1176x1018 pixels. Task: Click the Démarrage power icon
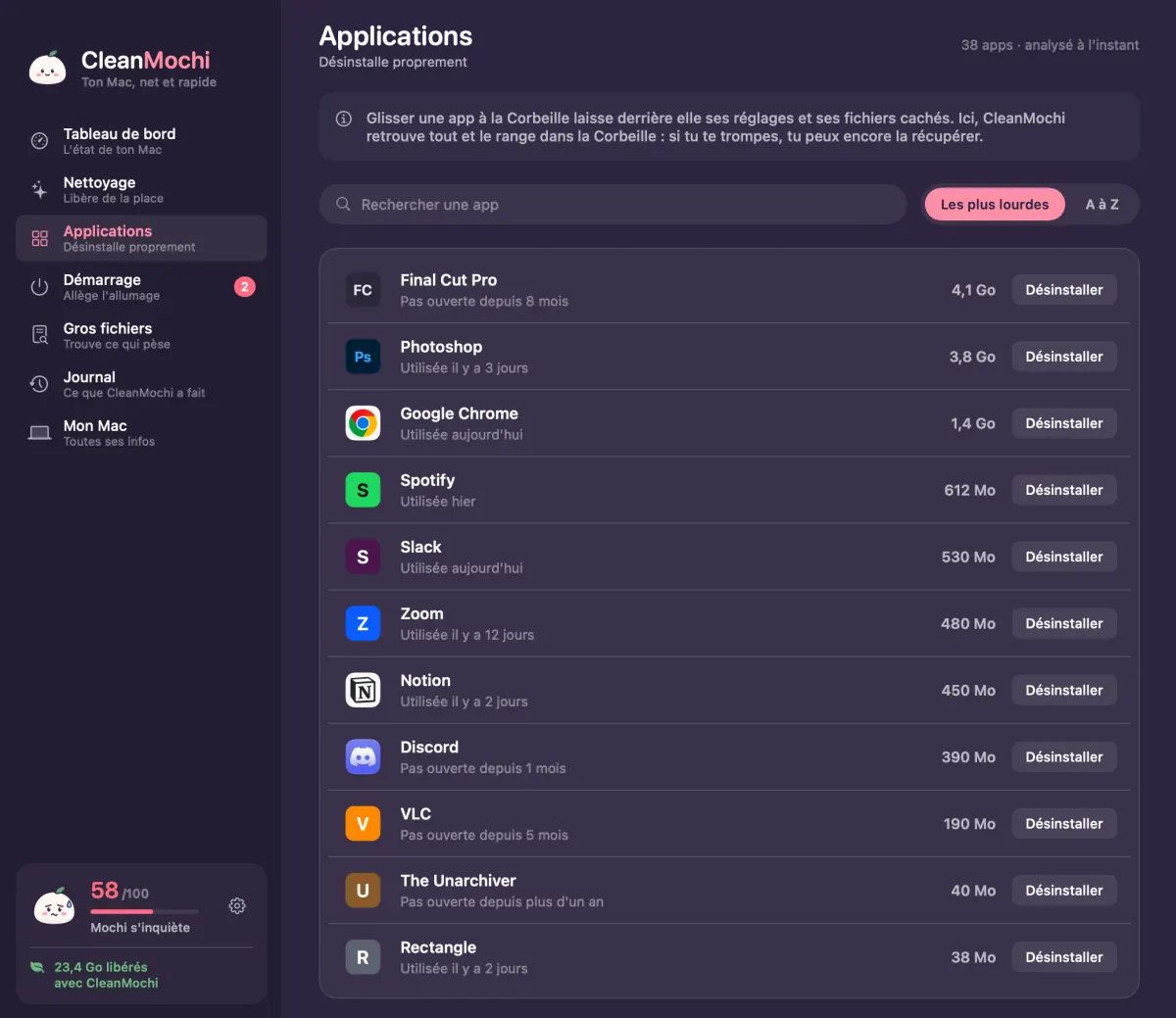(x=39, y=287)
